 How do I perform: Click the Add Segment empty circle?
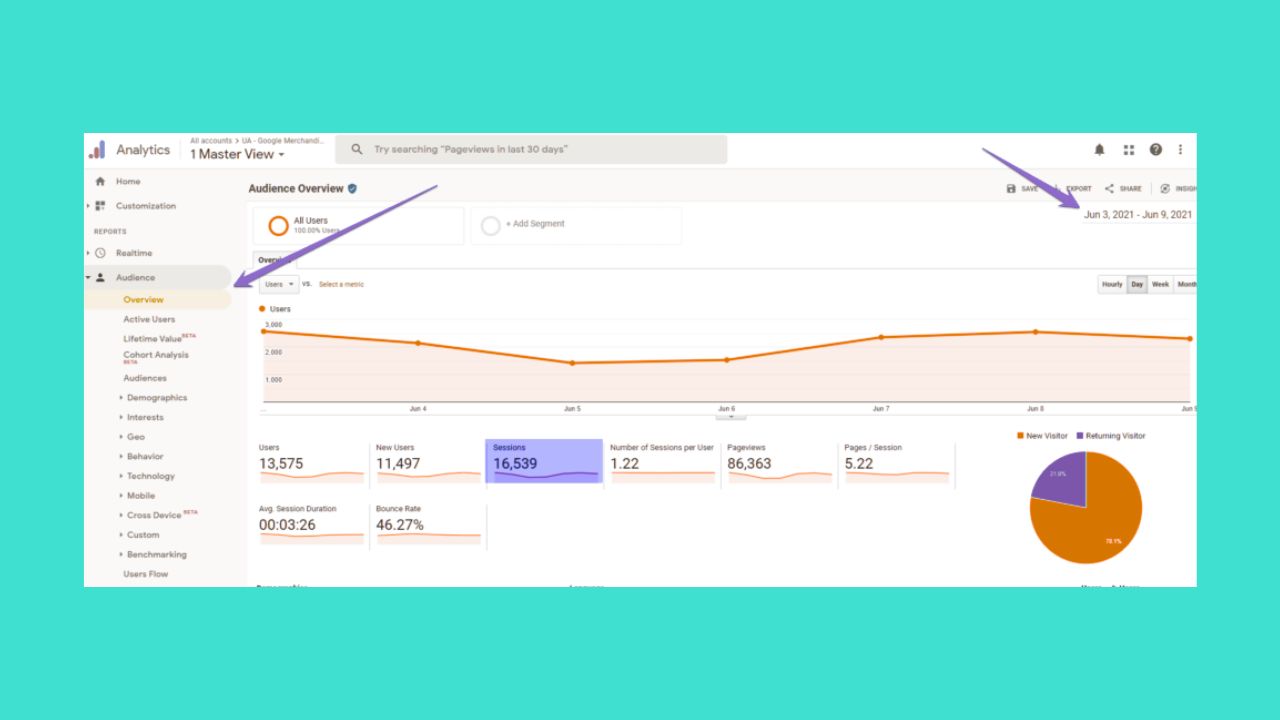(x=490, y=226)
